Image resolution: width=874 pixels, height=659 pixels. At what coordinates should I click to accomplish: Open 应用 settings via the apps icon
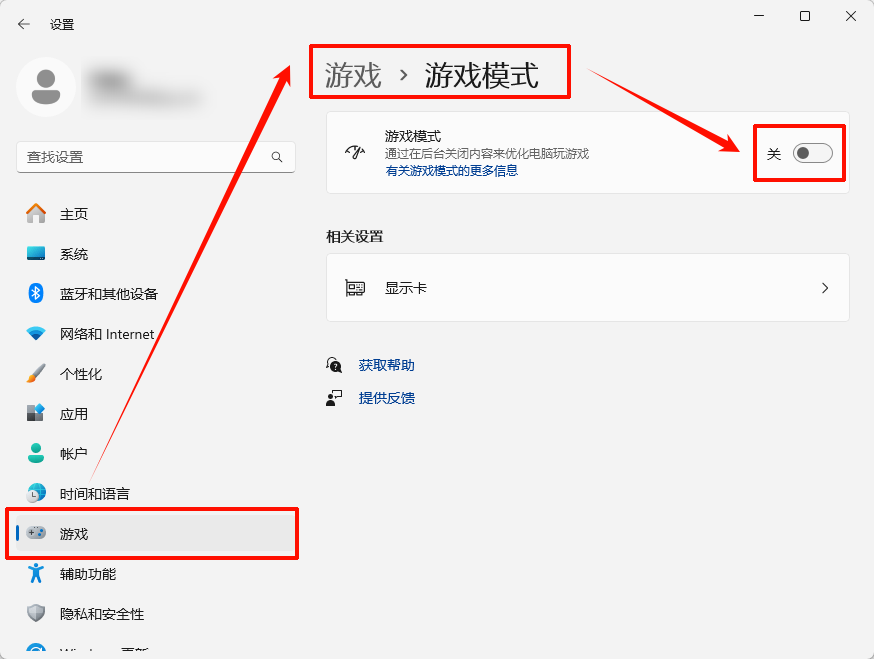34,413
